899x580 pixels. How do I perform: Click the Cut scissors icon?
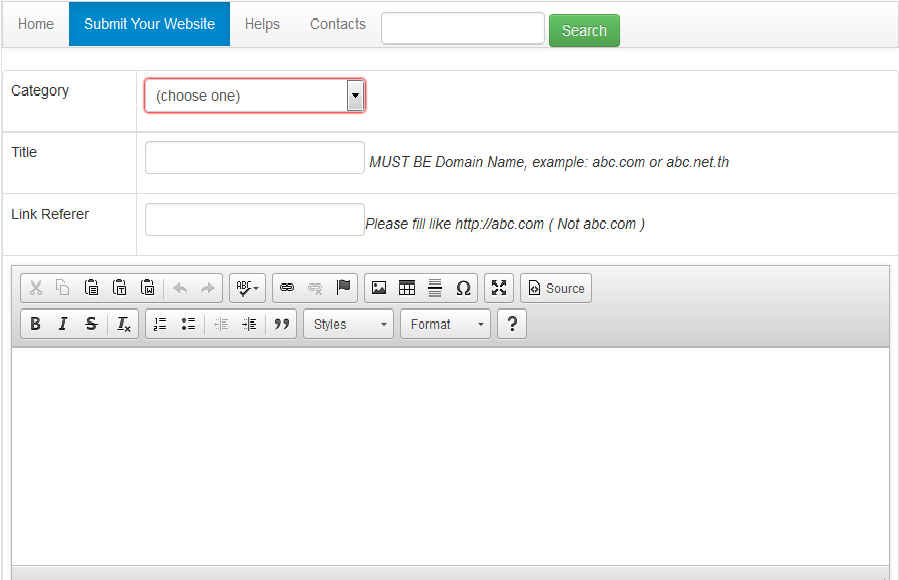[x=36, y=288]
